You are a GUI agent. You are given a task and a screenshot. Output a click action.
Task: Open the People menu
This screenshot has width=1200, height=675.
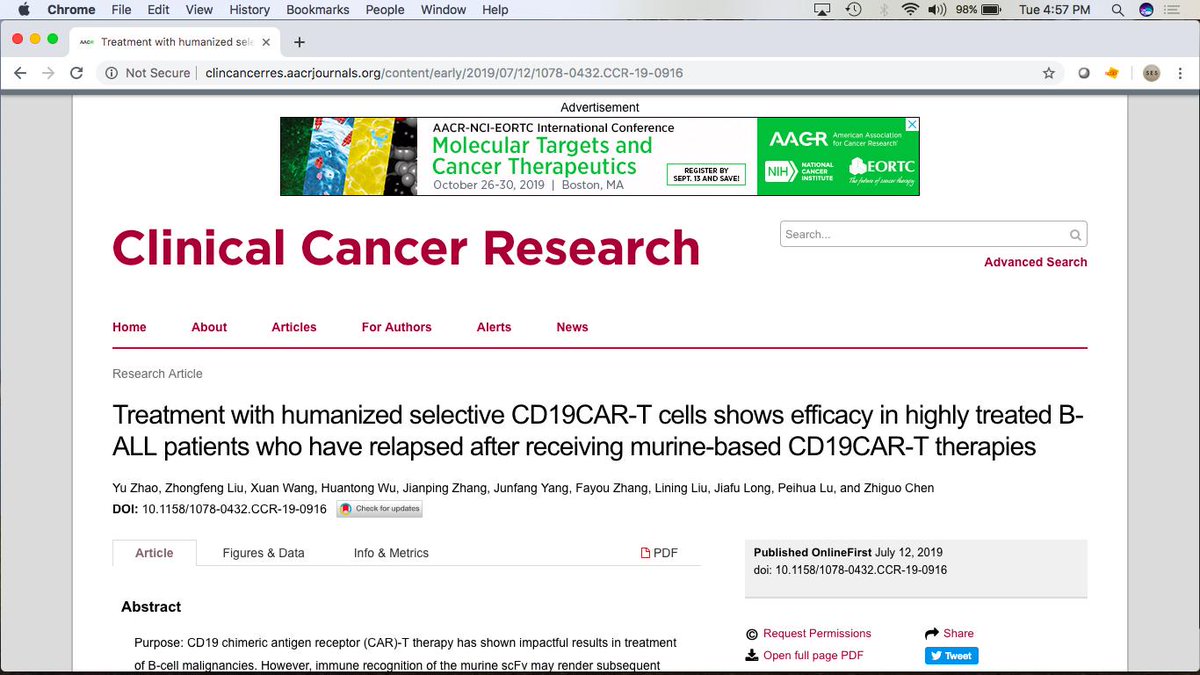click(385, 9)
